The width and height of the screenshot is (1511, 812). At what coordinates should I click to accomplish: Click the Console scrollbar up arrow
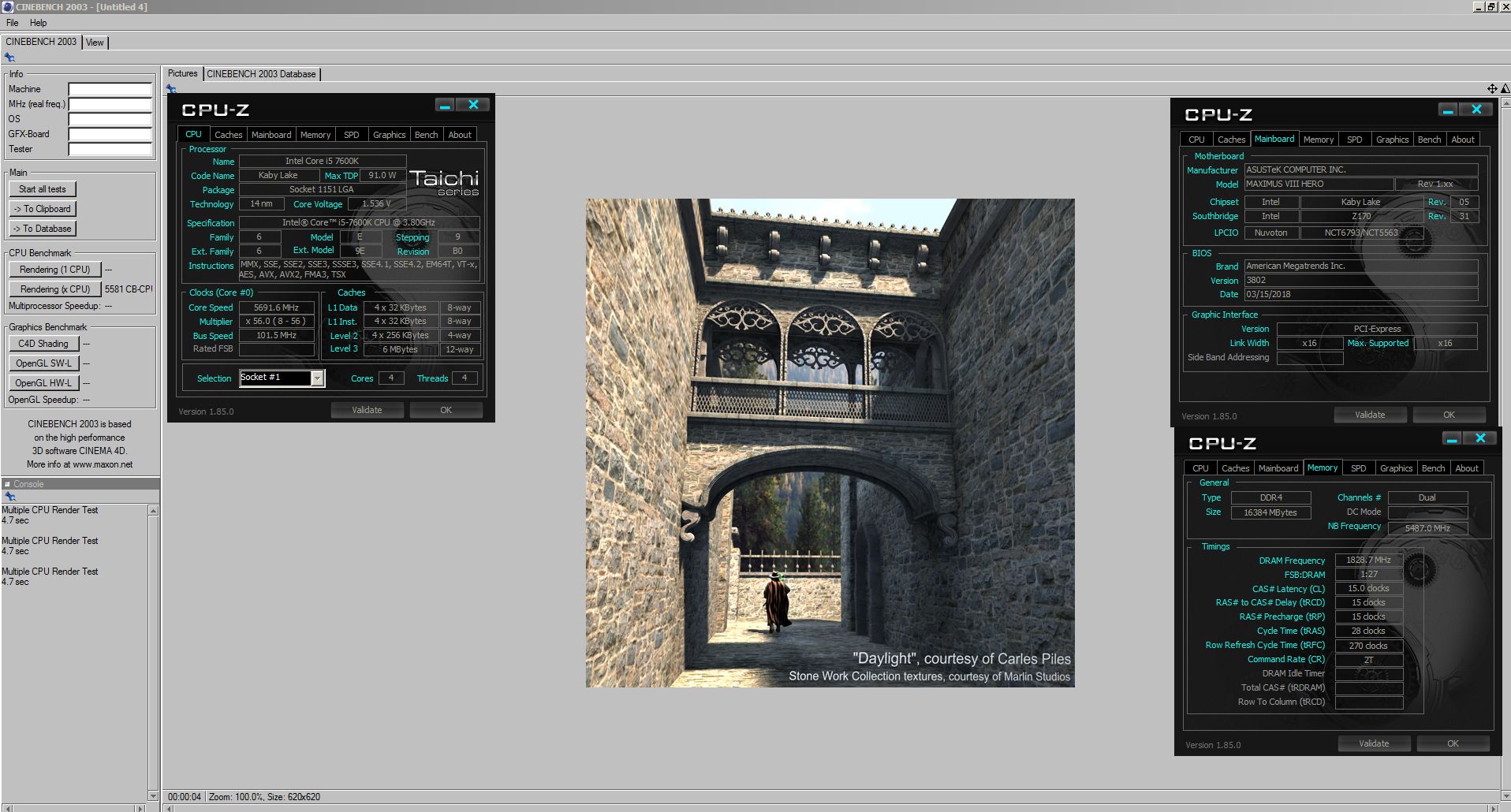pos(153,511)
